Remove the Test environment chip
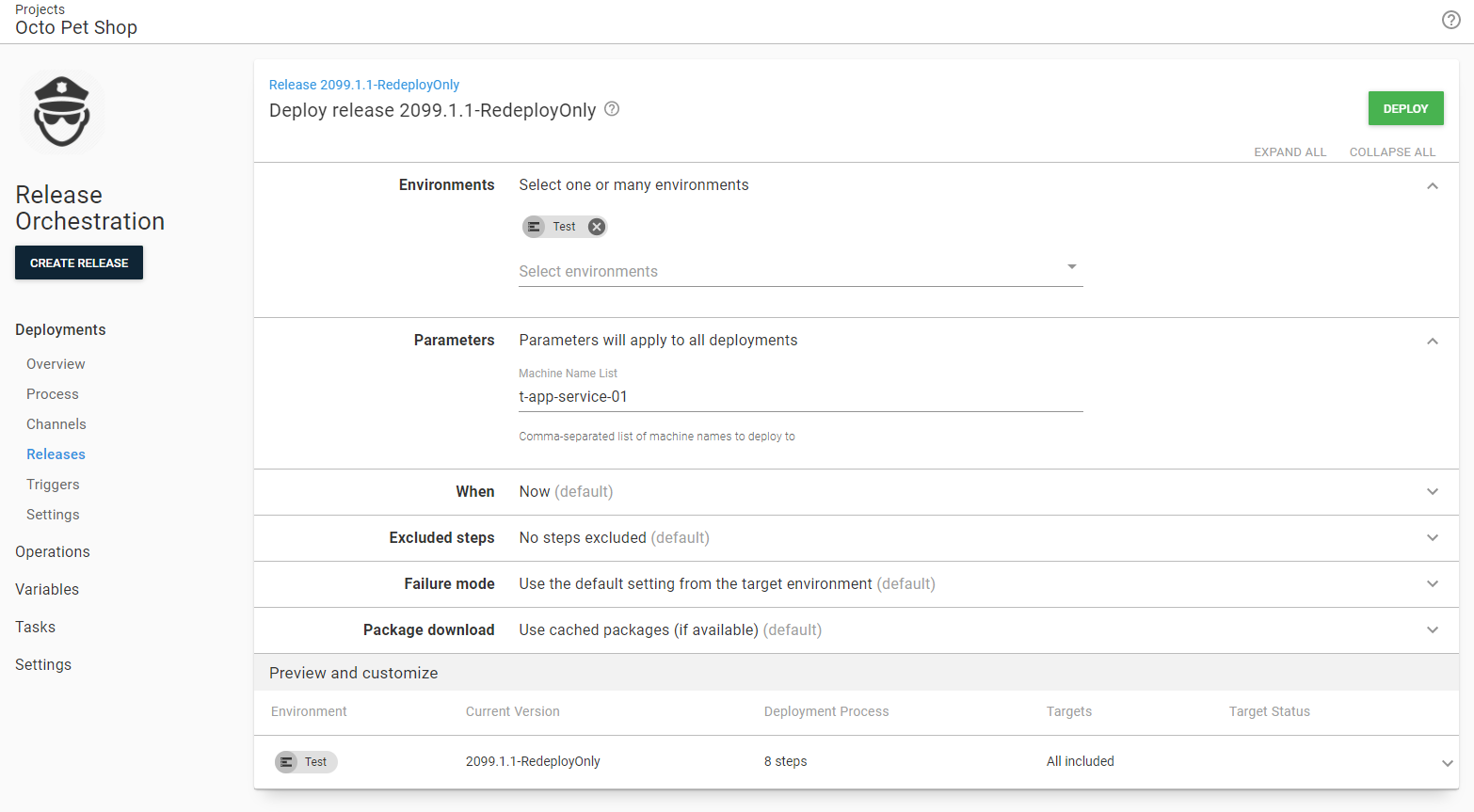 tap(596, 227)
